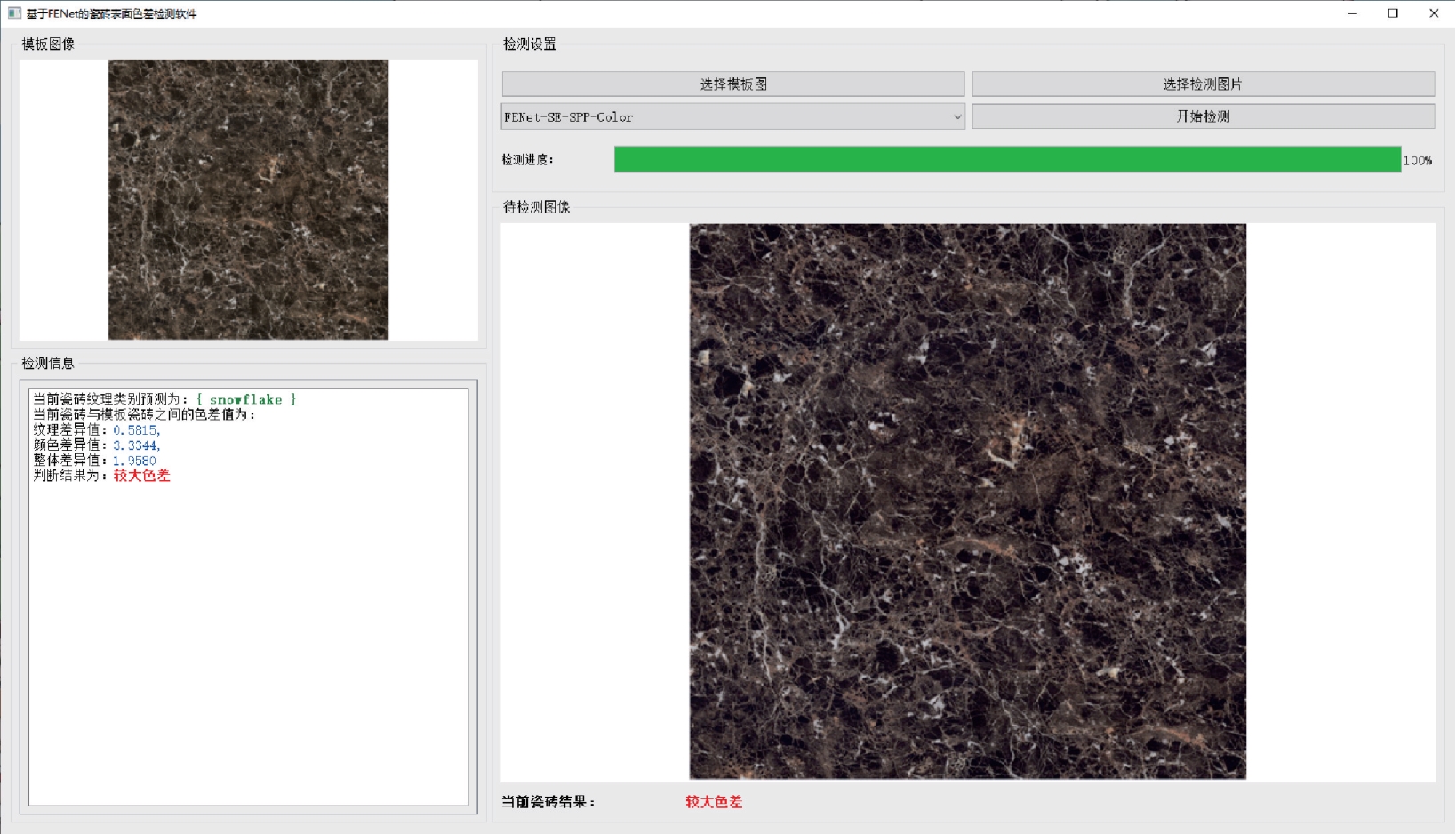Click the 选择模板图 button

tap(732, 84)
